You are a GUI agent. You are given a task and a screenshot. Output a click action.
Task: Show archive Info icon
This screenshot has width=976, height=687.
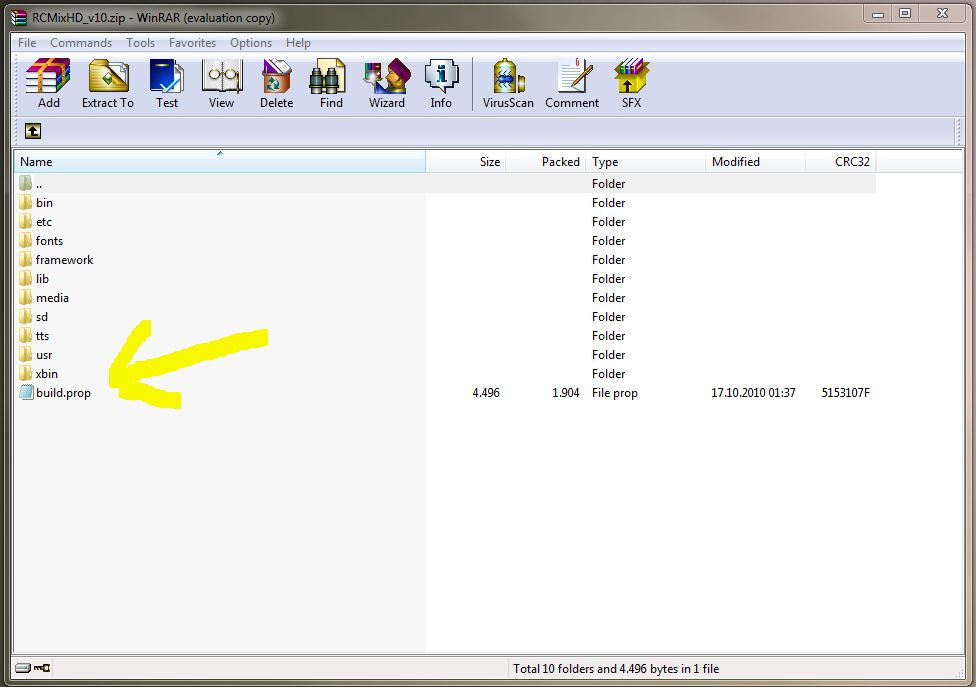441,76
